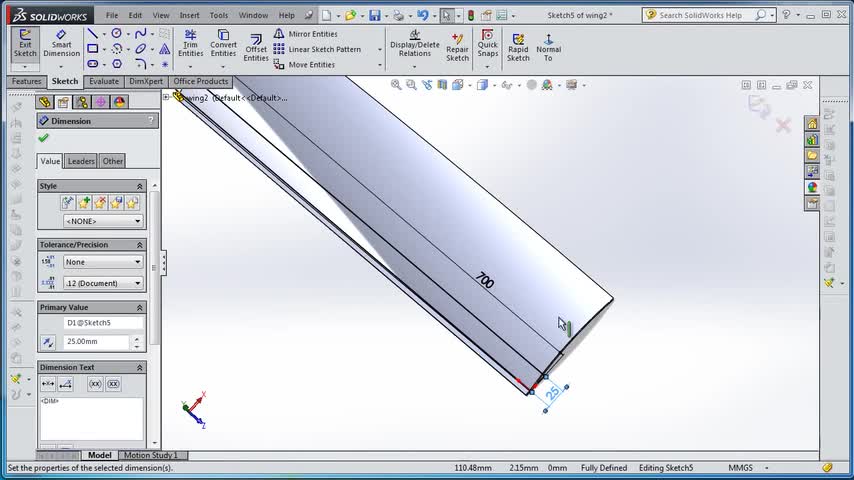
Task: Click the Search SolidWorks Help field
Action: tap(700, 15)
